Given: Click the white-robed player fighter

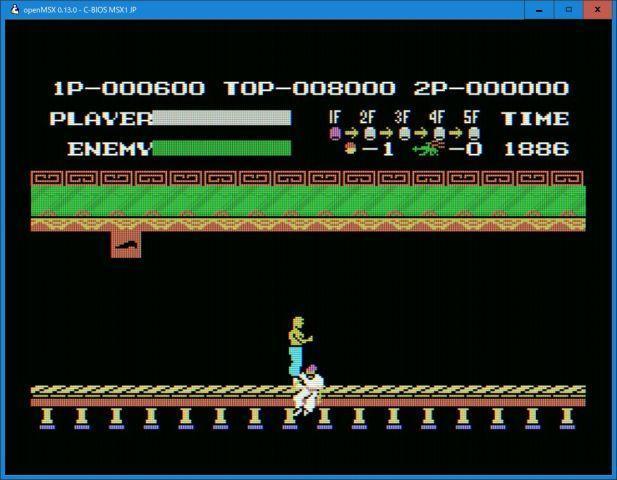Looking at the screenshot, I should (308, 390).
